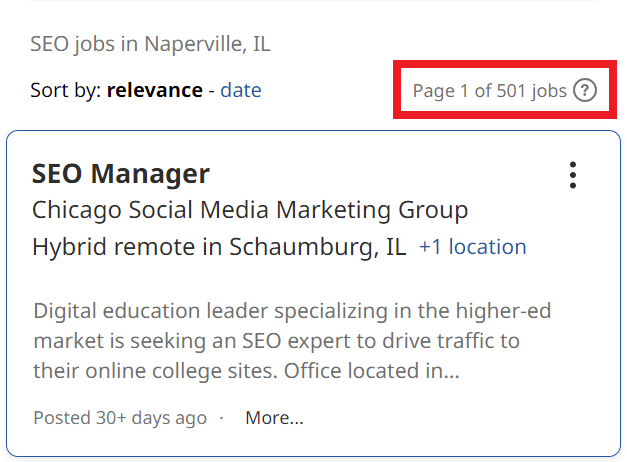Click the job description snippet about digital education leader

click(292, 341)
